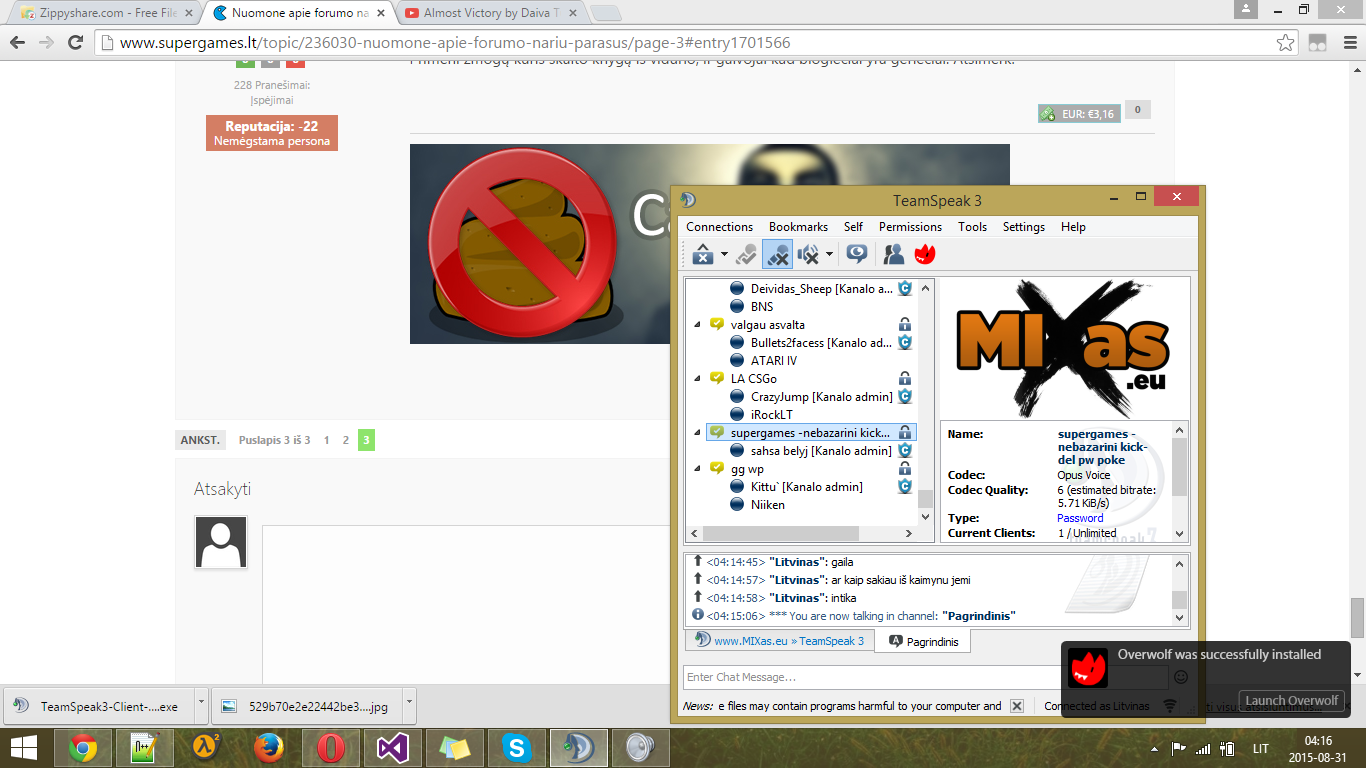The width and height of the screenshot is (1366, 768).
Task: Dismiss the TeamSpeak news ticker
Action: point(1017,706)
